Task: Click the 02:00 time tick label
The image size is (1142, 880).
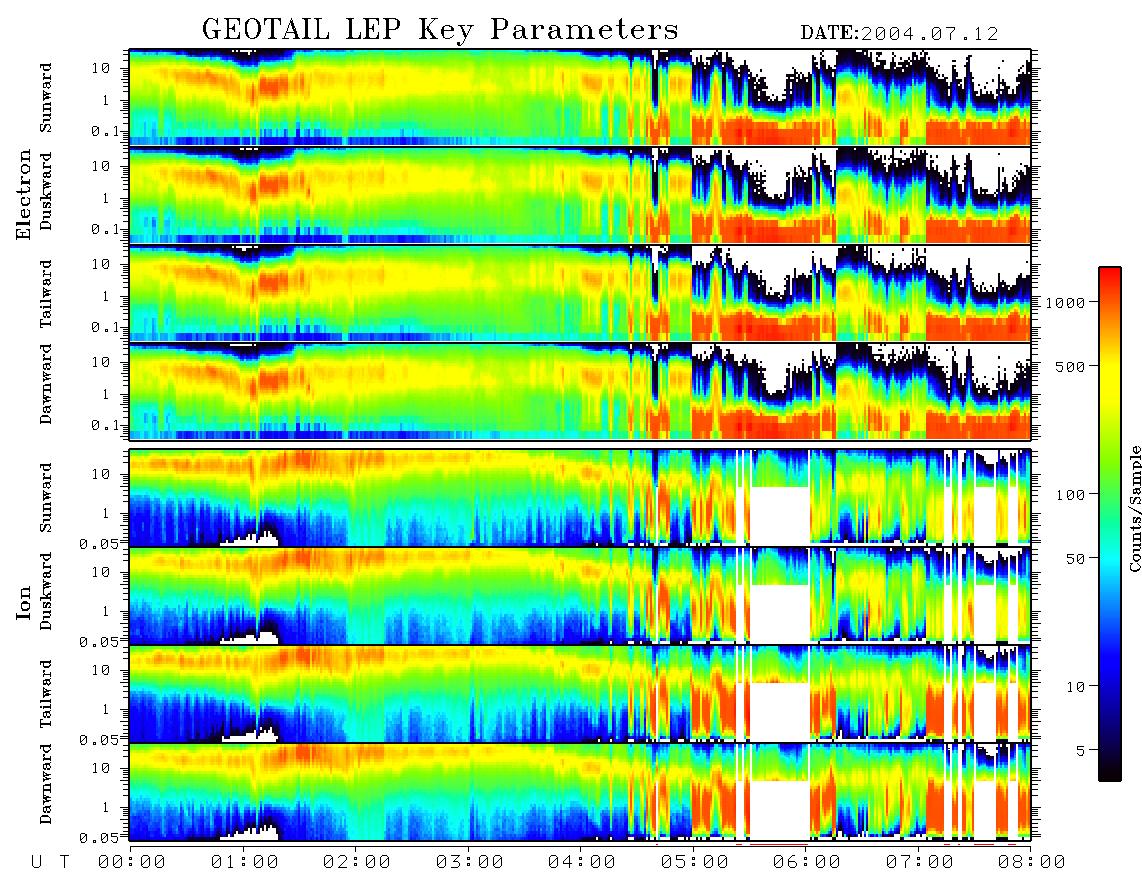Action: [357, 862]
